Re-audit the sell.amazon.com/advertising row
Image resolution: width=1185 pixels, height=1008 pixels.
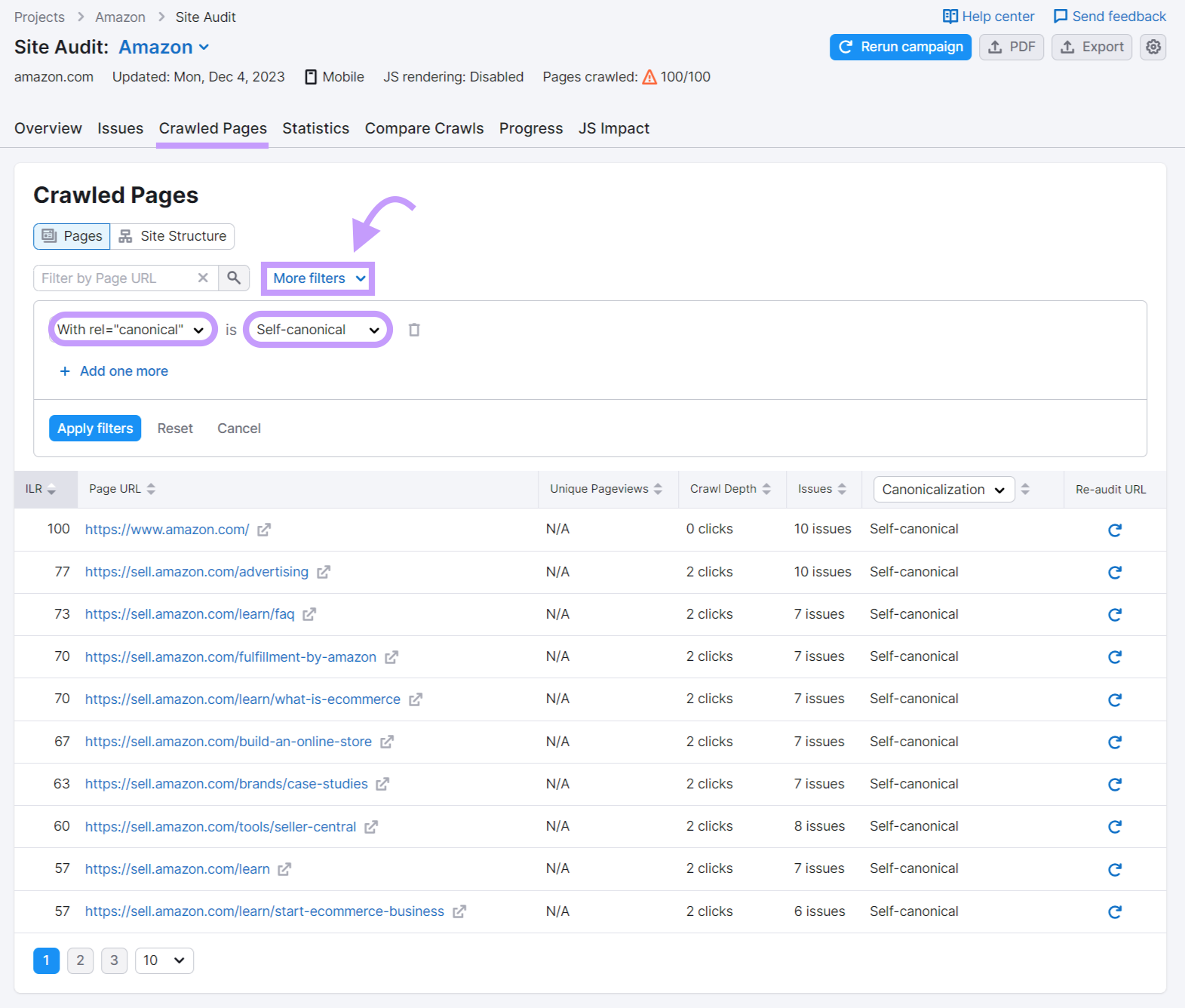tap(1114, 572)
